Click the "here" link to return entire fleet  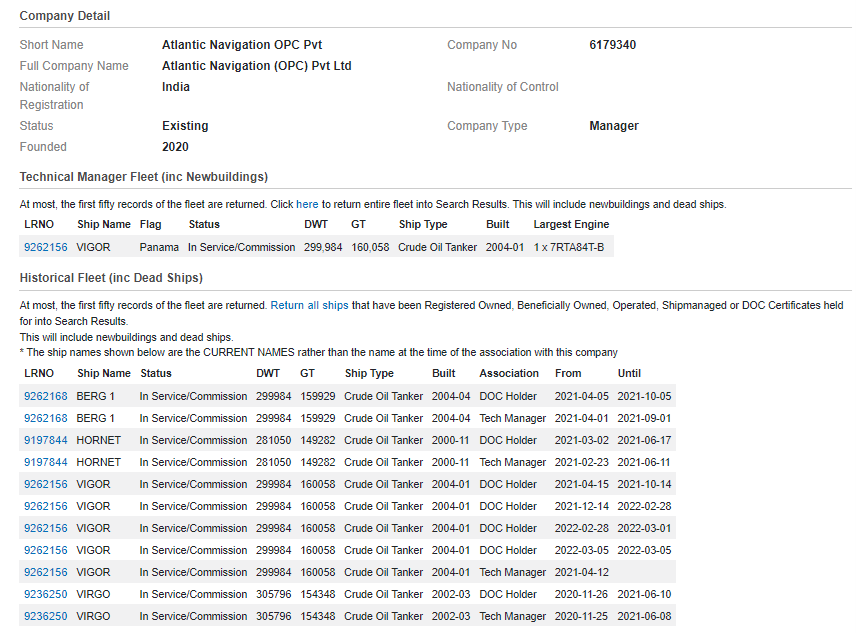(307, 204)
